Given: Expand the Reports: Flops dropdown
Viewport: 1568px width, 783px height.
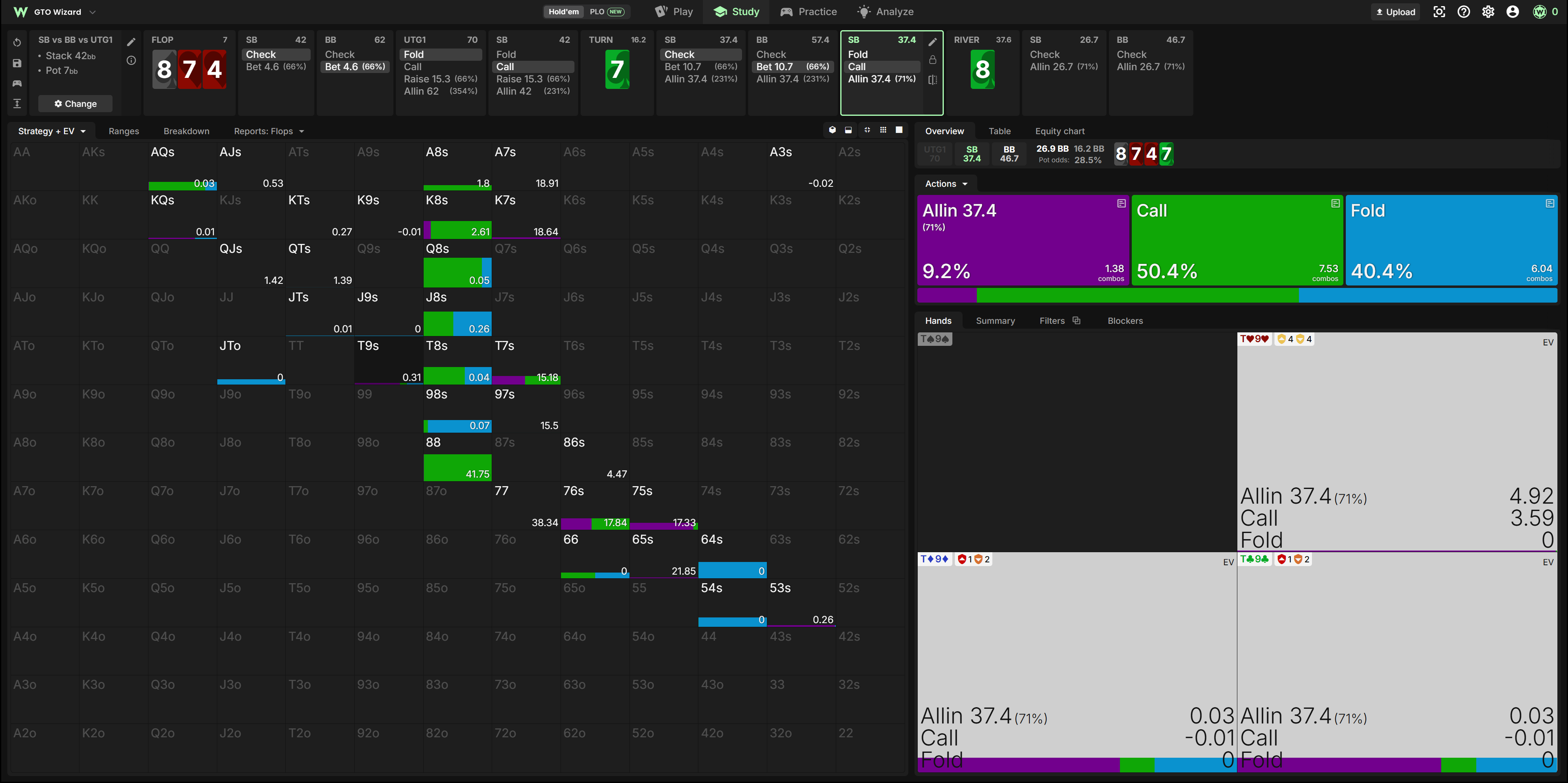Looking at the screenshot, I should pos(268,131).
